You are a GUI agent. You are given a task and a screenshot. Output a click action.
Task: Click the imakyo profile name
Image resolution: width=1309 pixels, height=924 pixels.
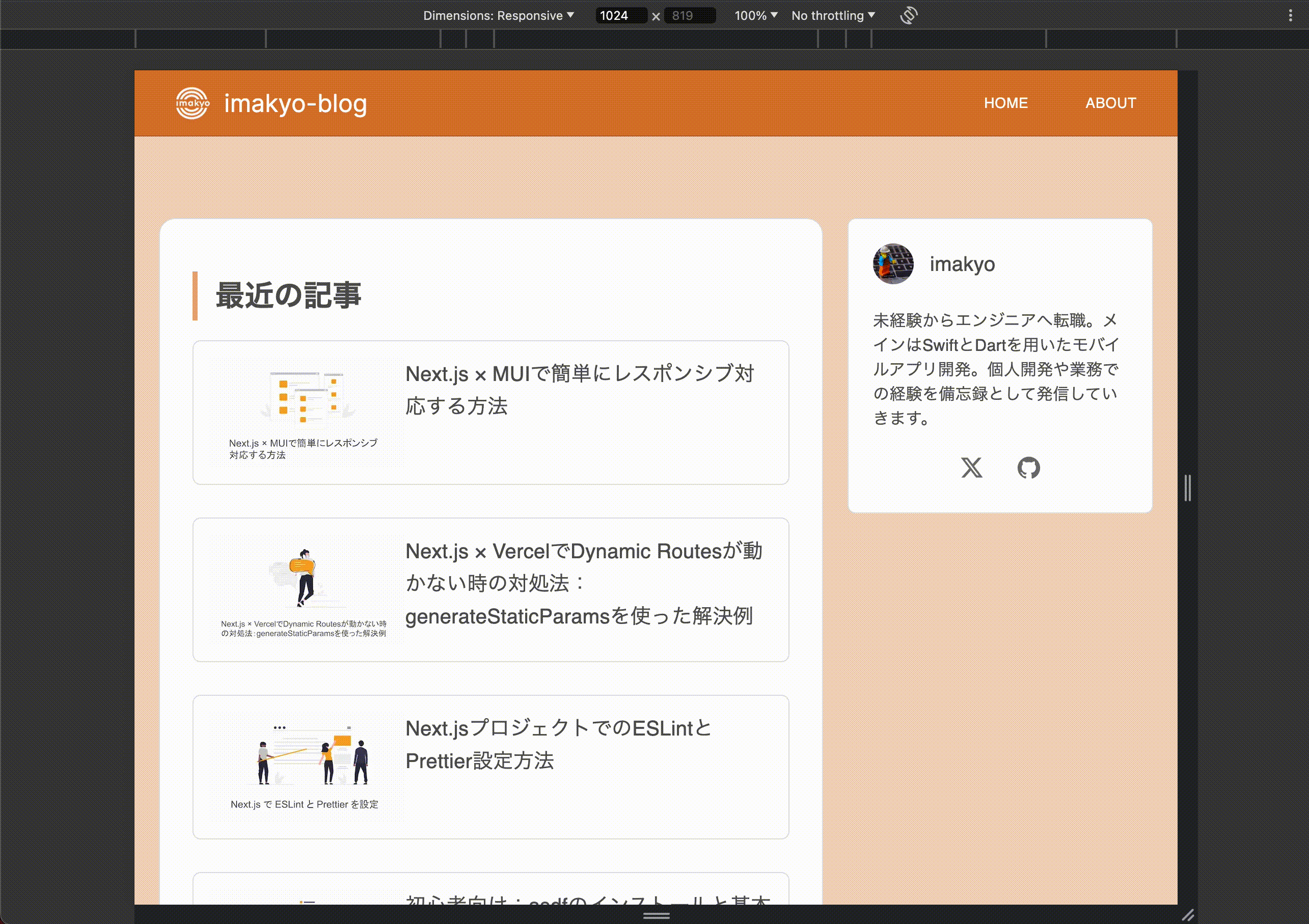(962, 264)
